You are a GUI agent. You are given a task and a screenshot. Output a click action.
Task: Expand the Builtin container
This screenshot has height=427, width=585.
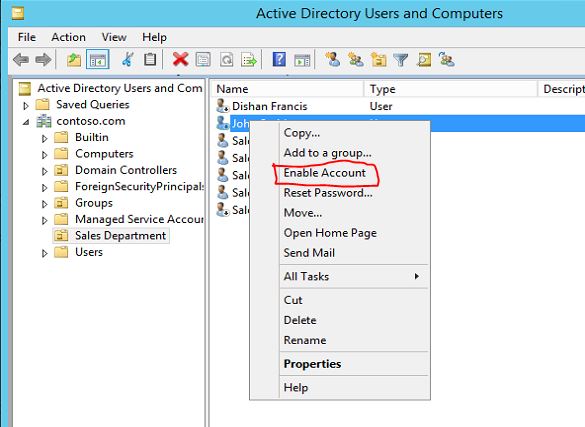44,139
